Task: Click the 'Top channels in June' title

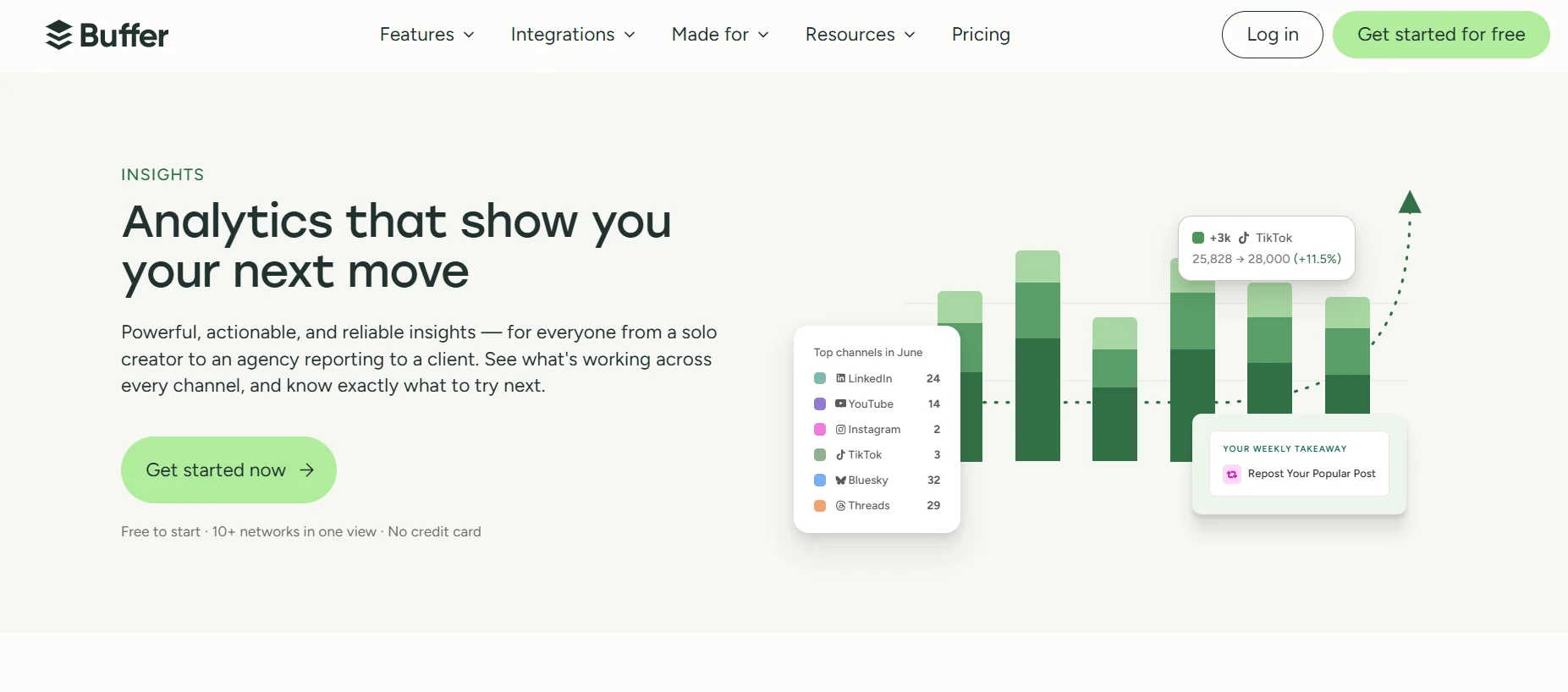Action: [x=868, y=352]
